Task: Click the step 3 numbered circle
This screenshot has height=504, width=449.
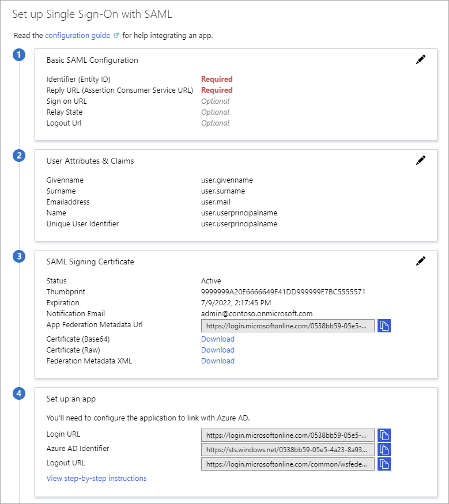Action: point(19,256)
